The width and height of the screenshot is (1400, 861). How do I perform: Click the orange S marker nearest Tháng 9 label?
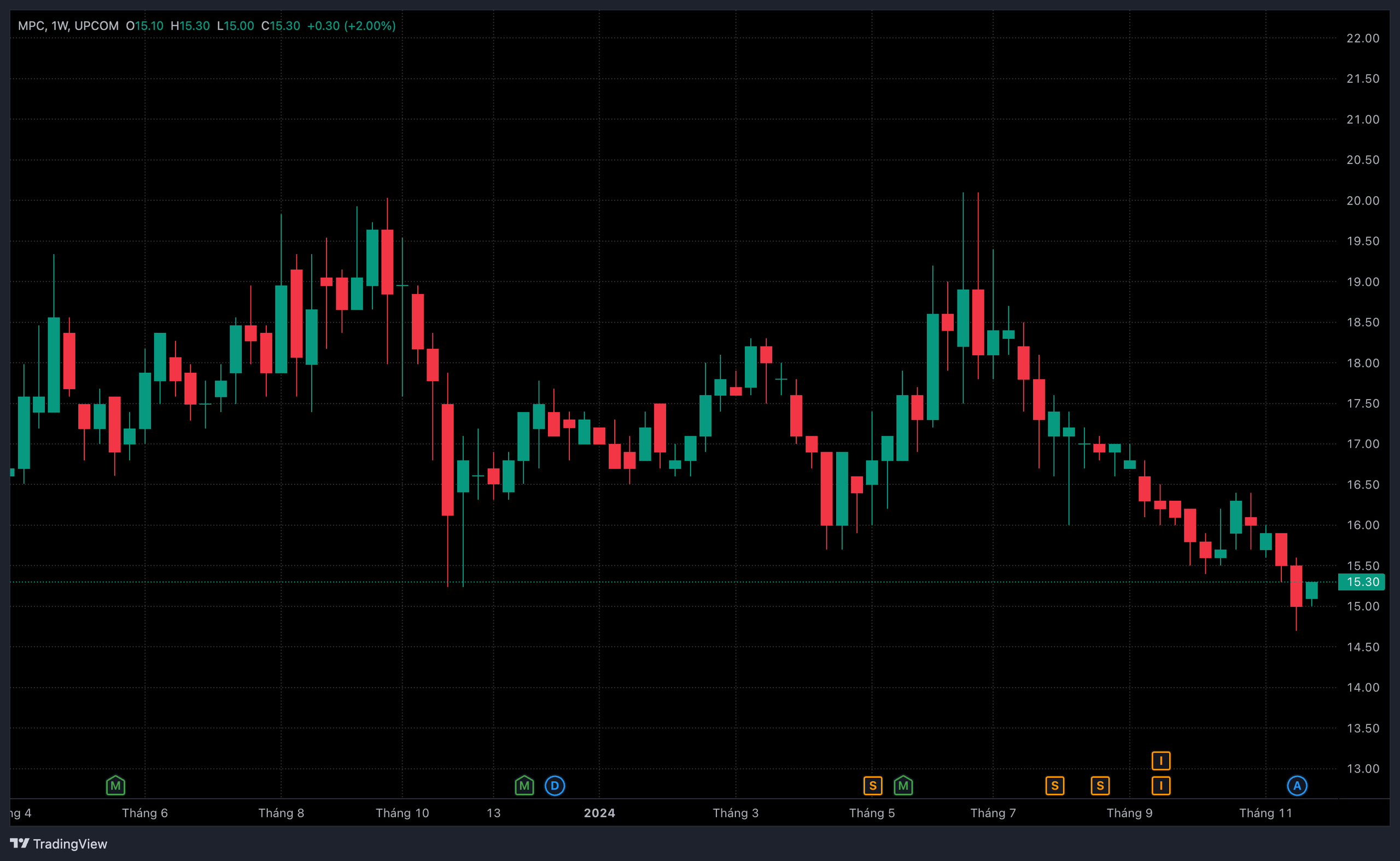pyautogui.click(x=1100, y=786)
